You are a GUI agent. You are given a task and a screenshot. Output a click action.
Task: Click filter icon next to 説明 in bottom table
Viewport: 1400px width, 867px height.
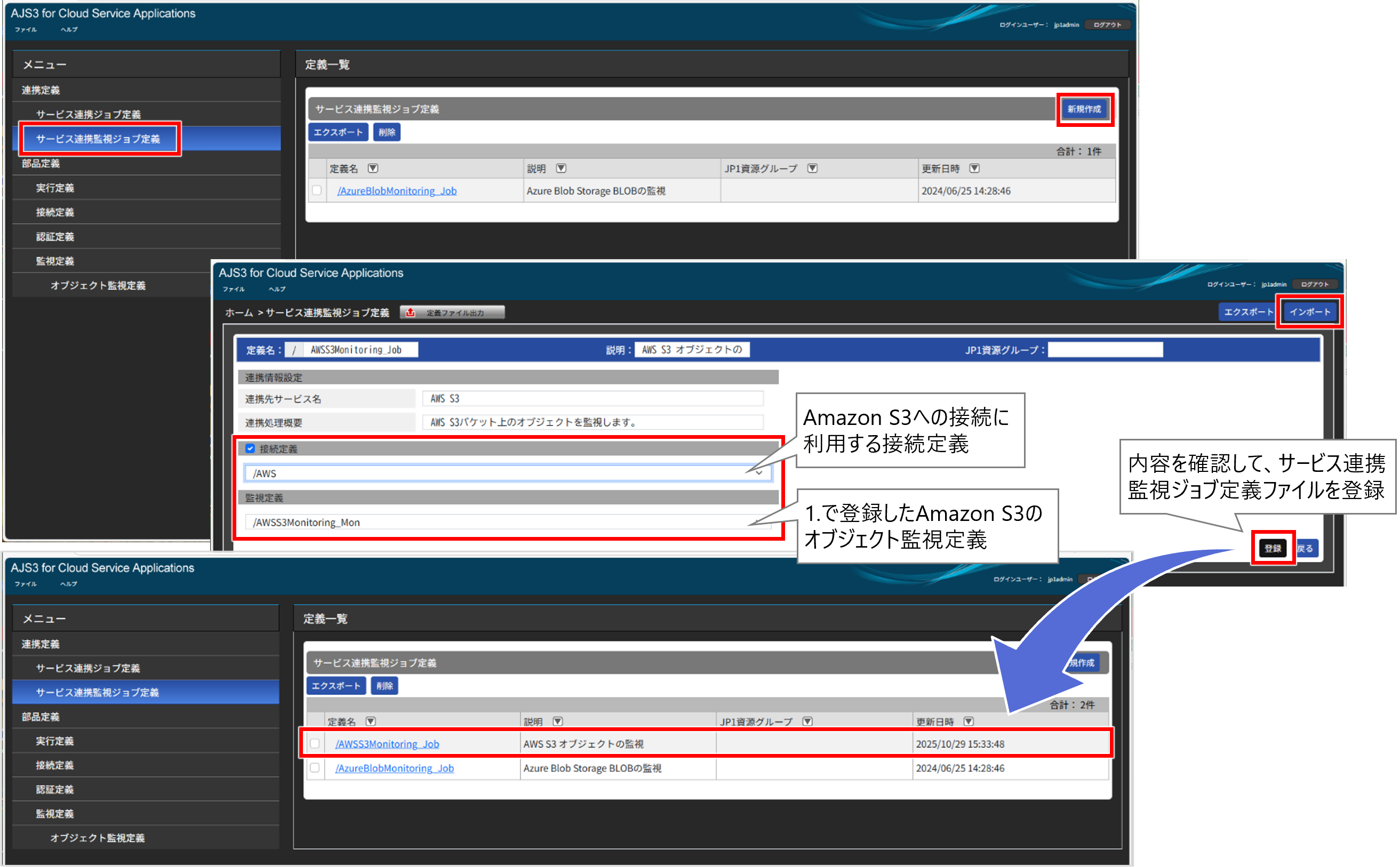[x=557, y=721]
